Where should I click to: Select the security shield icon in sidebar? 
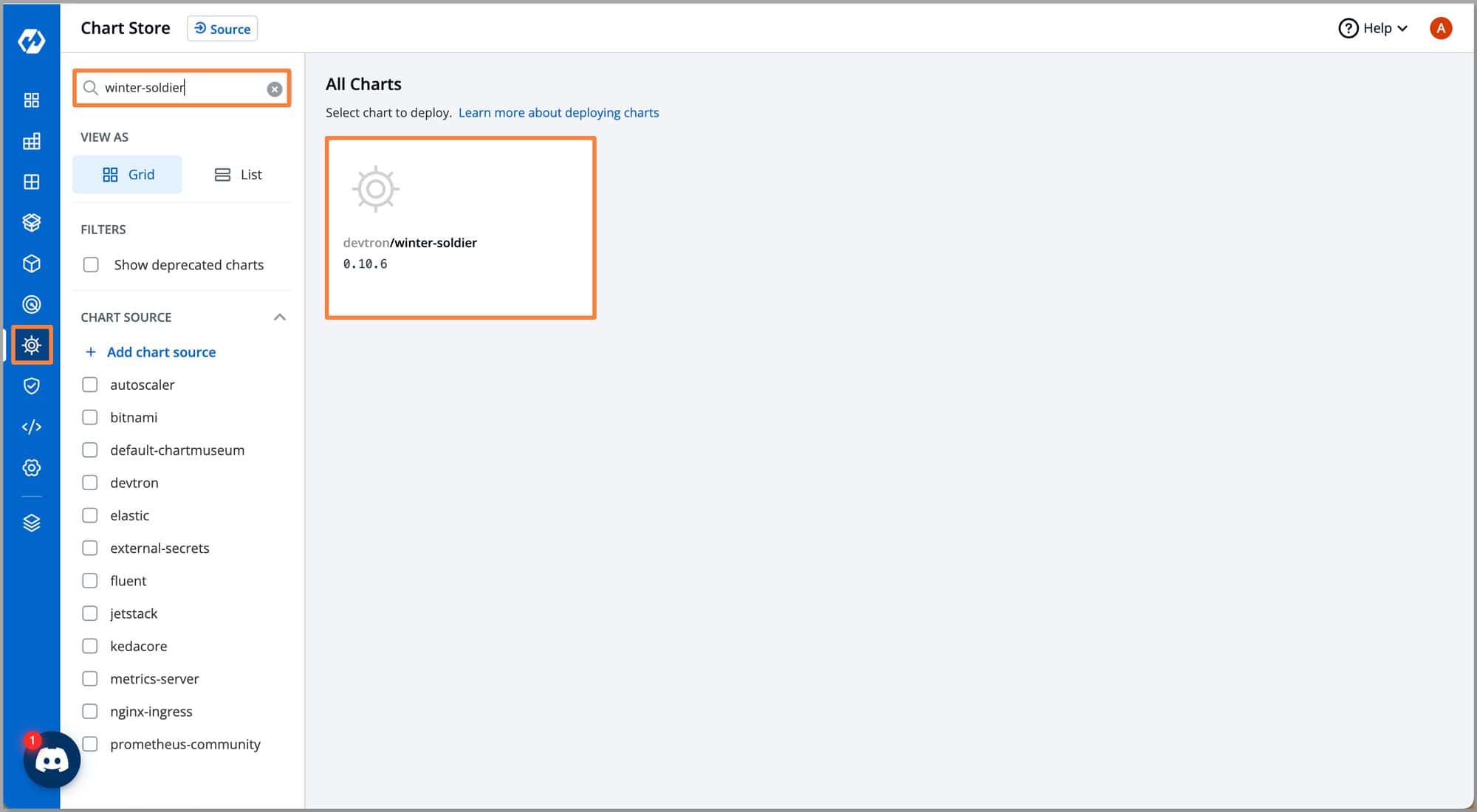pos(31,386)
